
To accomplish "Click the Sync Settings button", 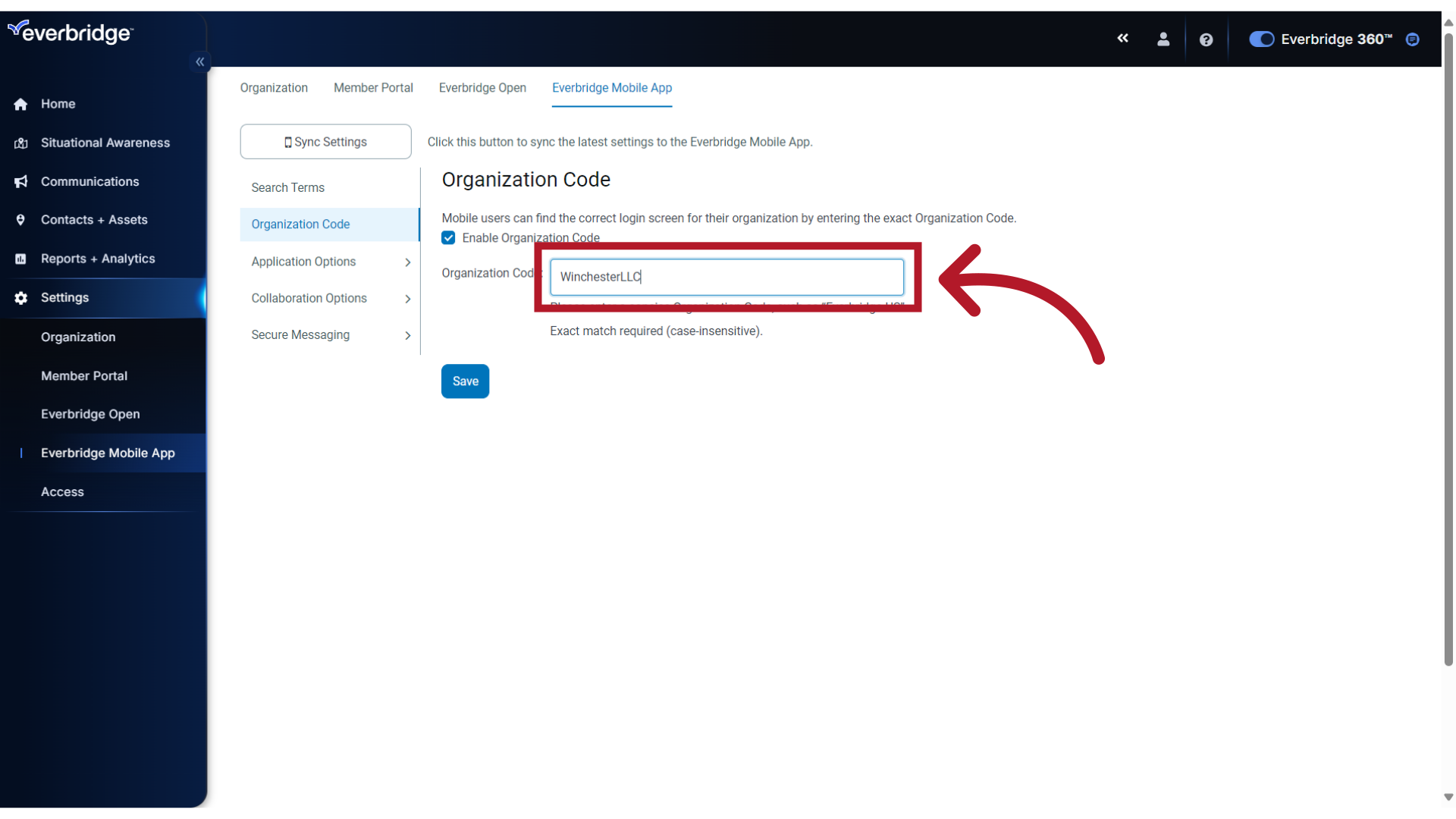I will tap(325, 141).
